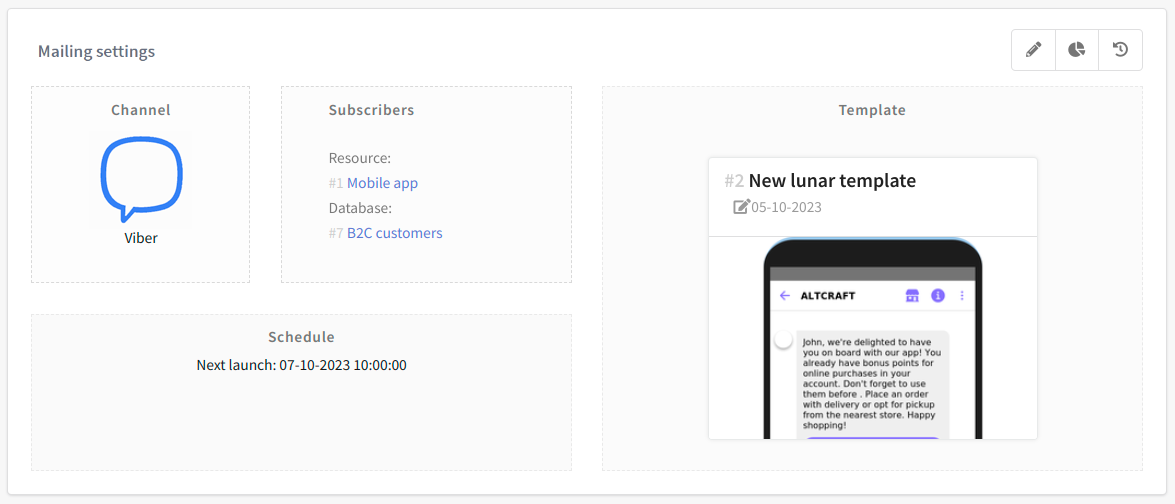Click the Subscribers section header

click(371, 110)
